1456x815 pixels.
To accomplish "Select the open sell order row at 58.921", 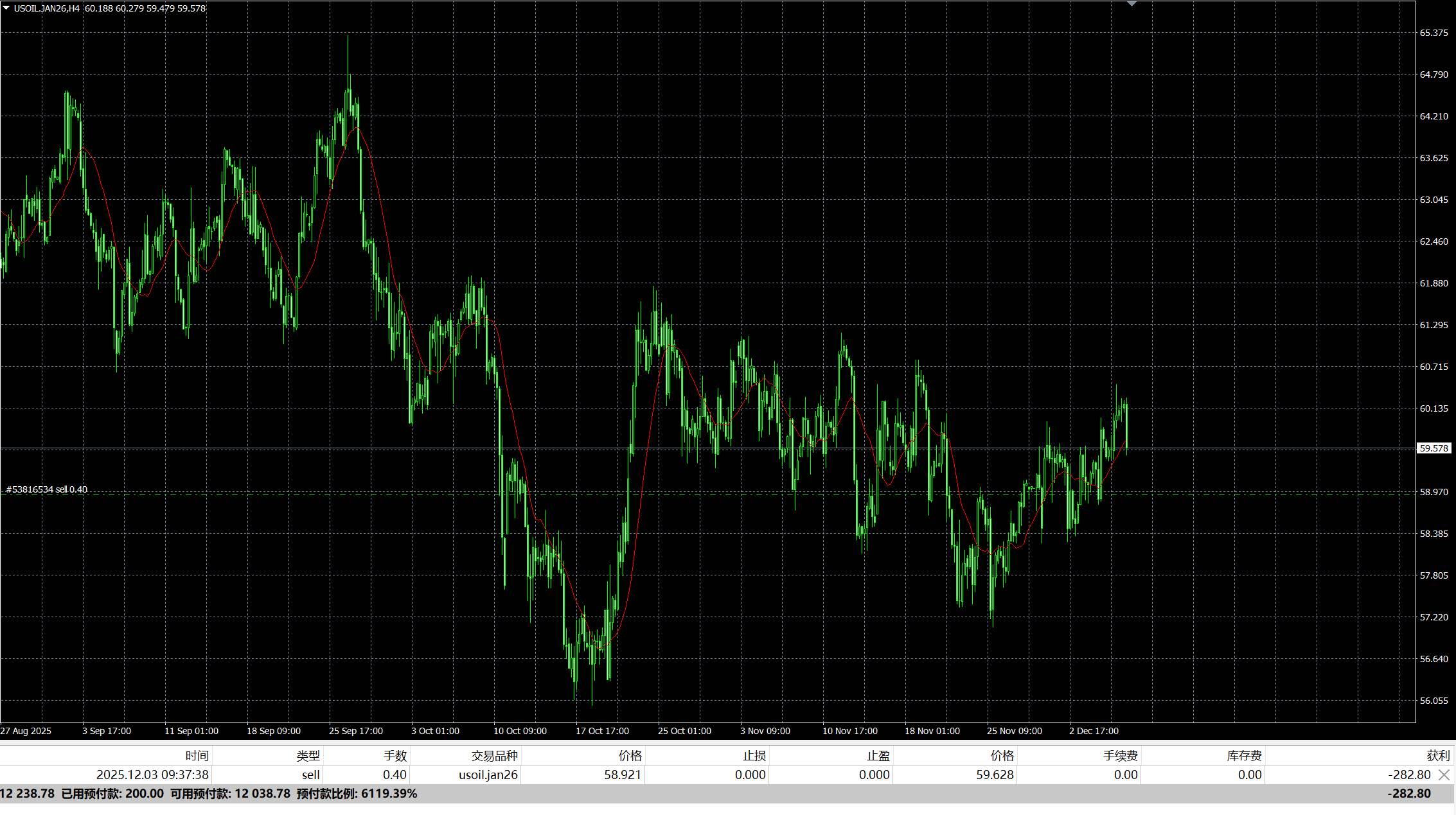I will (622, 775).
